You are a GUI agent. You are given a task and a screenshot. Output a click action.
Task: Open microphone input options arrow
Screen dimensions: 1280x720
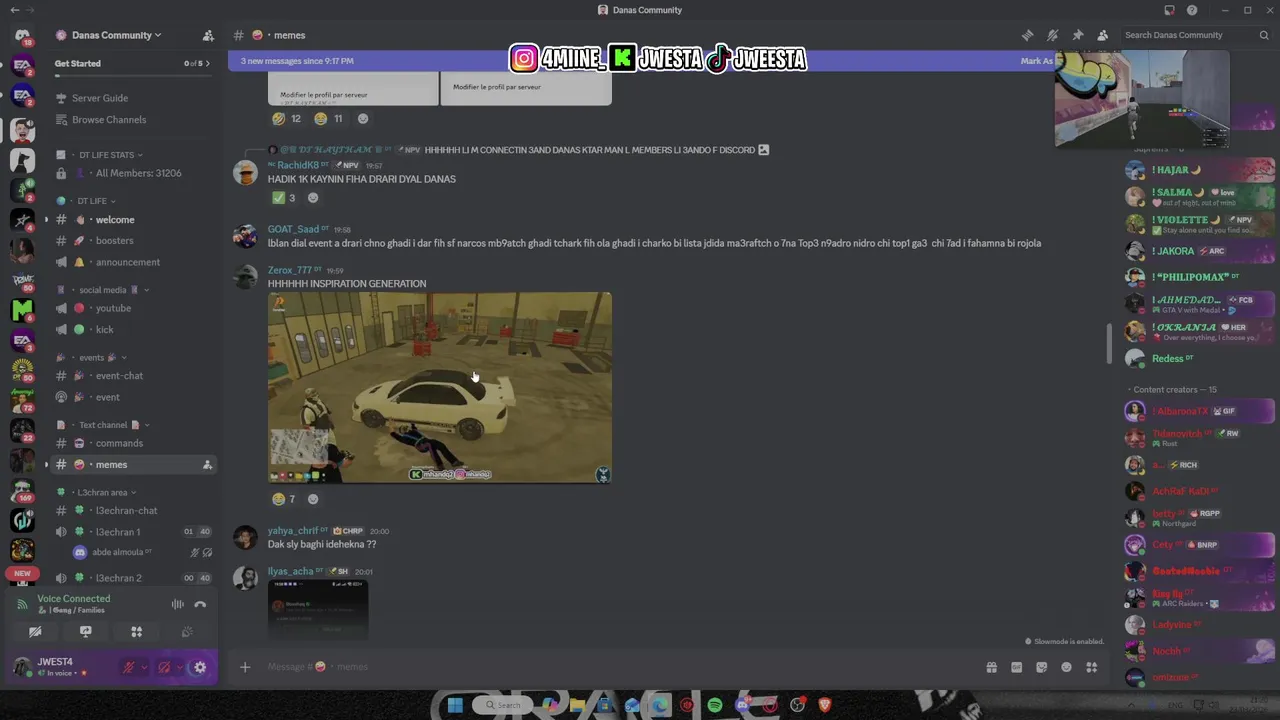point(144,667)
